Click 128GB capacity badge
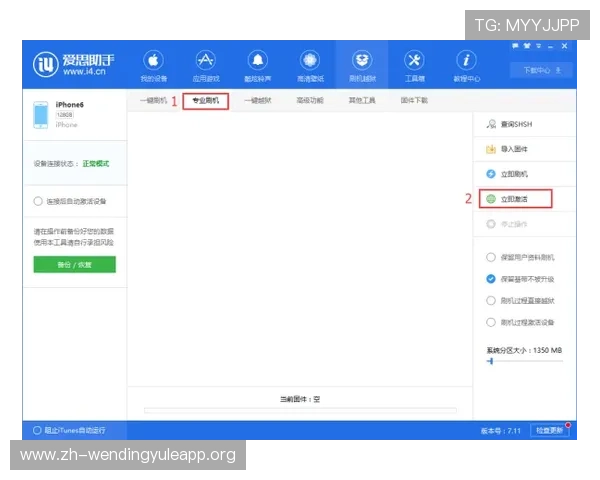600x480 pixels. 65,115
